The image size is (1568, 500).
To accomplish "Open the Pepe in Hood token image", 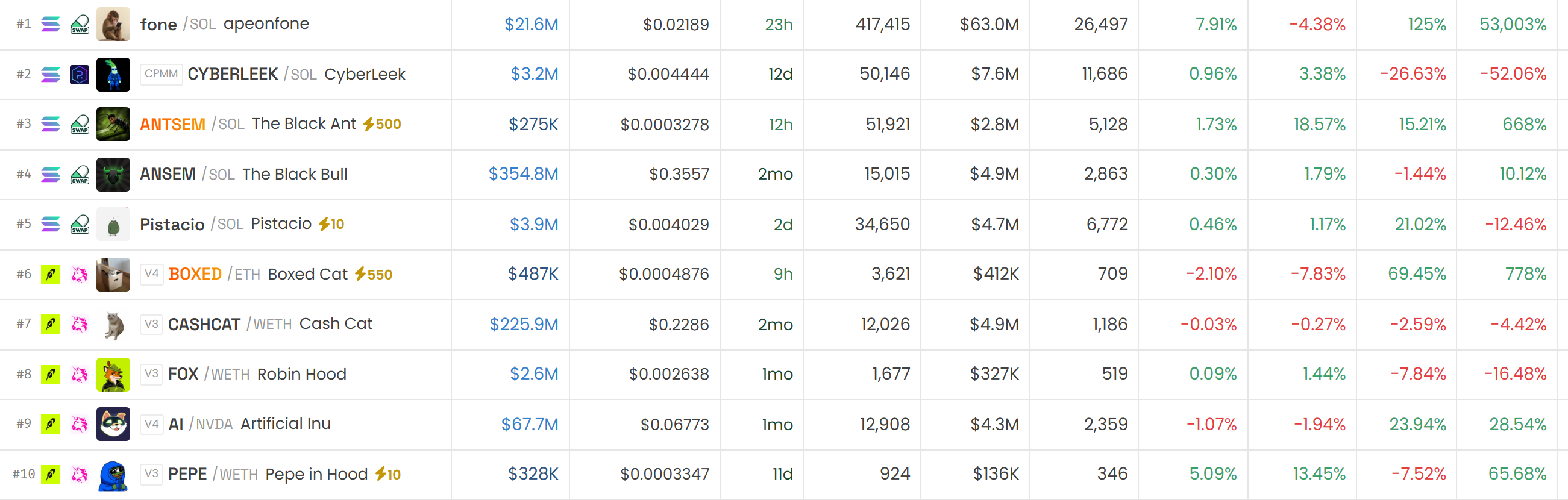I will coord(113,475).
